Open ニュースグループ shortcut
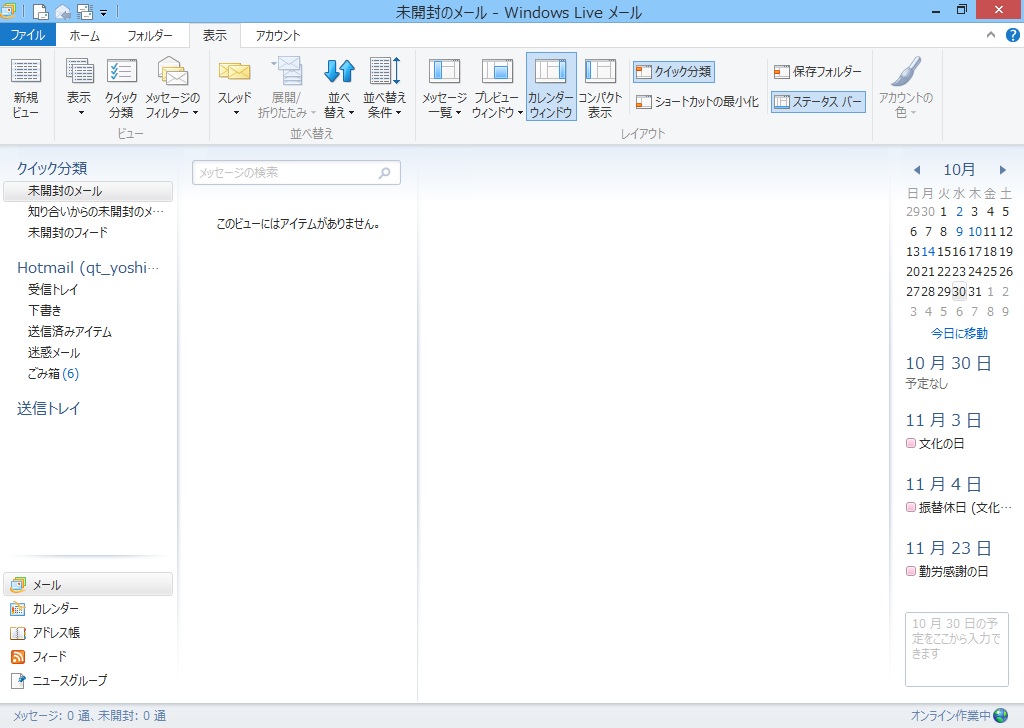The width and height of the screenshot is (1024, 728). 69,681
